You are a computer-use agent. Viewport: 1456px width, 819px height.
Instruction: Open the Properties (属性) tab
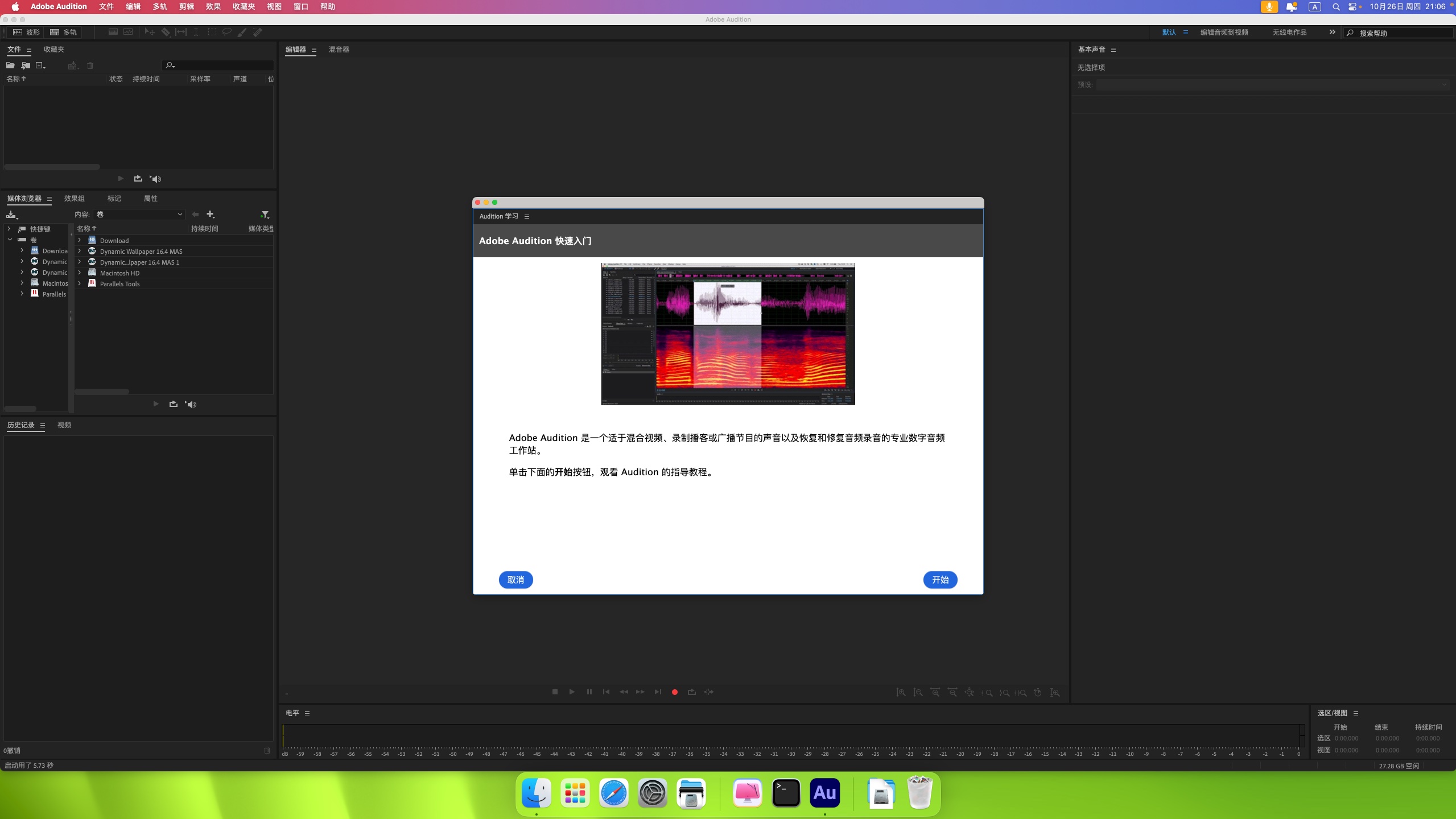(x=151, y=199)
